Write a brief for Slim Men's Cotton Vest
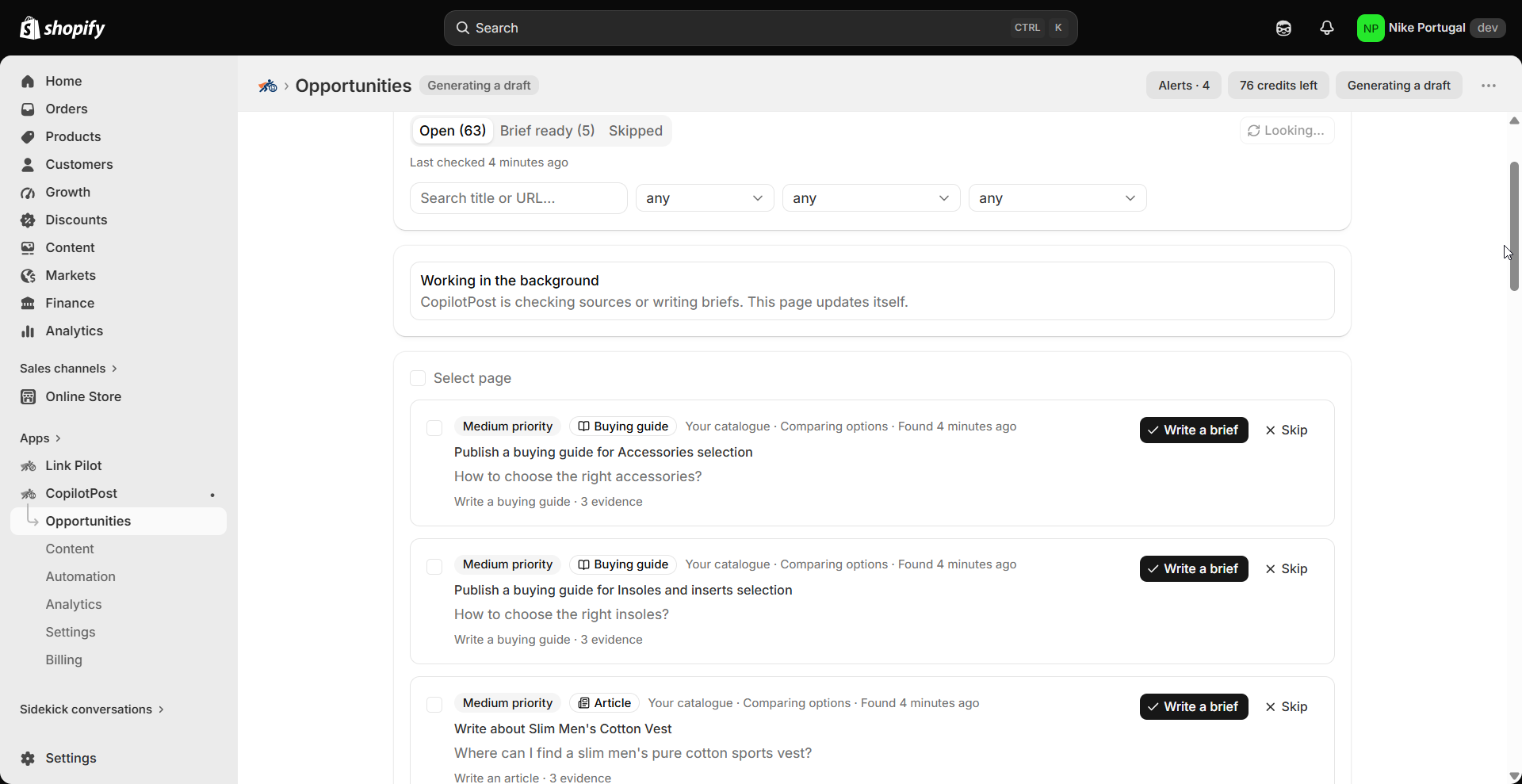 click(1194, 706)
